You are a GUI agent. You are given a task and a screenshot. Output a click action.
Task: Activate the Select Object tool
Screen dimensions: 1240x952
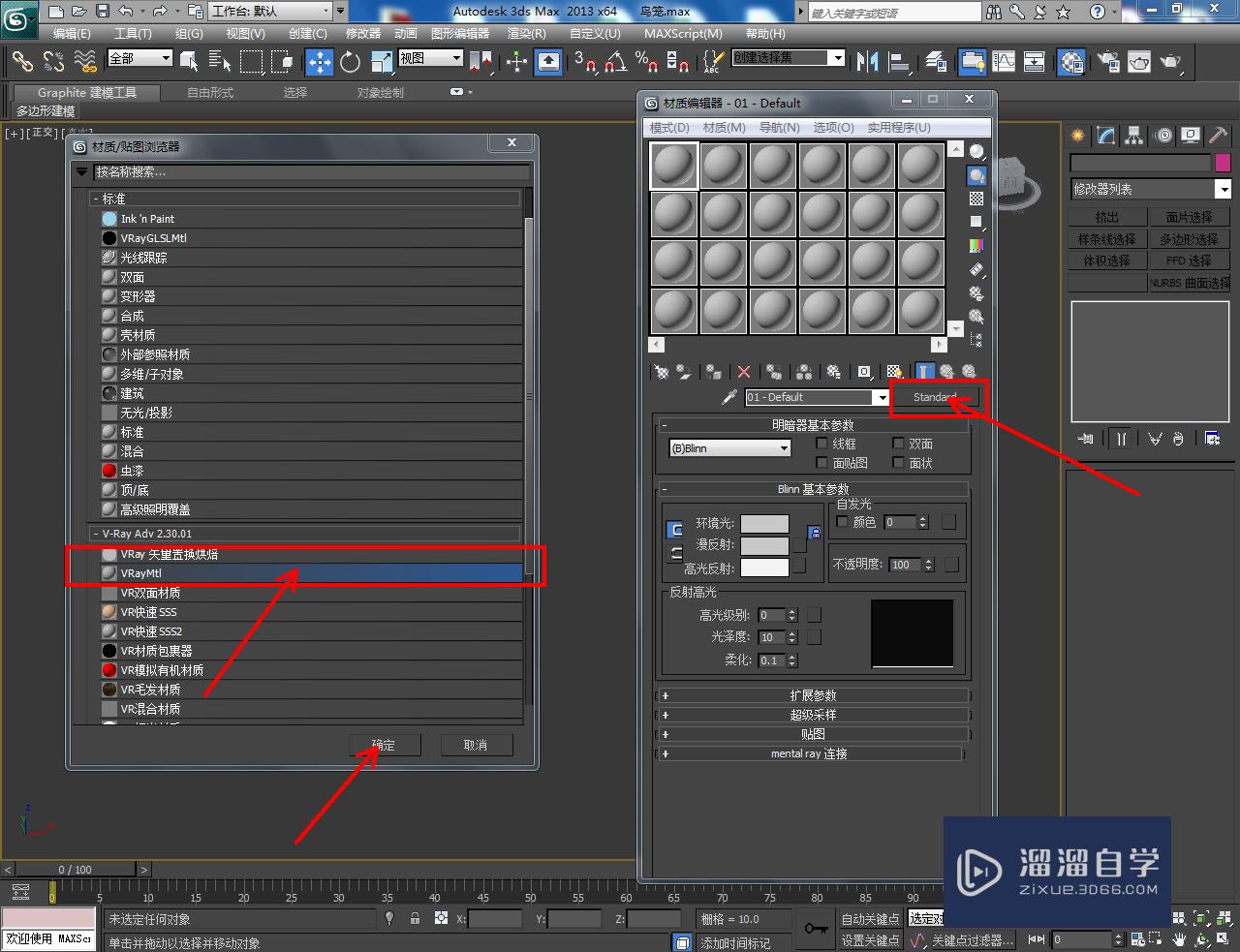[x=189, y=62]
